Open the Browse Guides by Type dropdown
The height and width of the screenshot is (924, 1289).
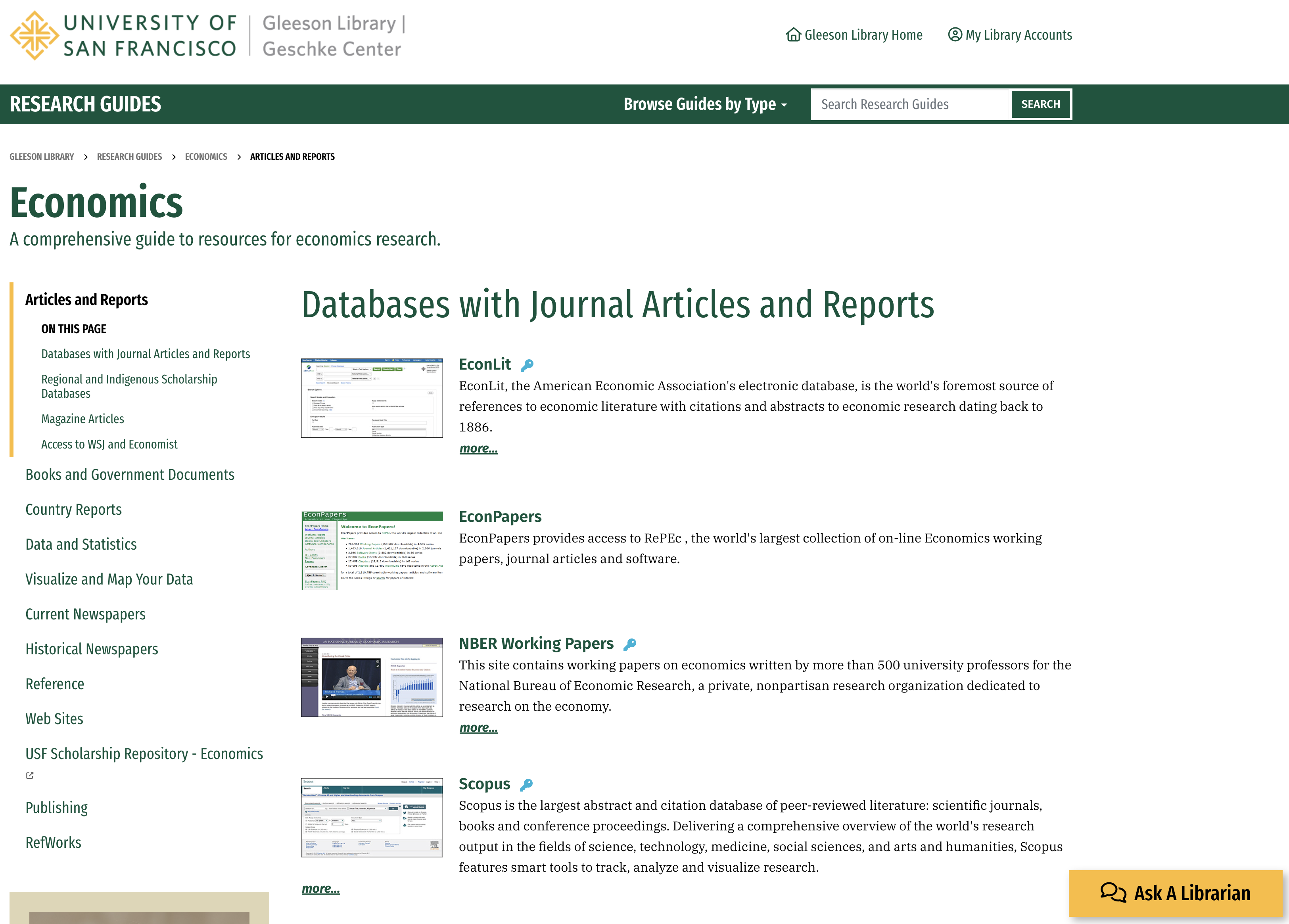point(705,104)
